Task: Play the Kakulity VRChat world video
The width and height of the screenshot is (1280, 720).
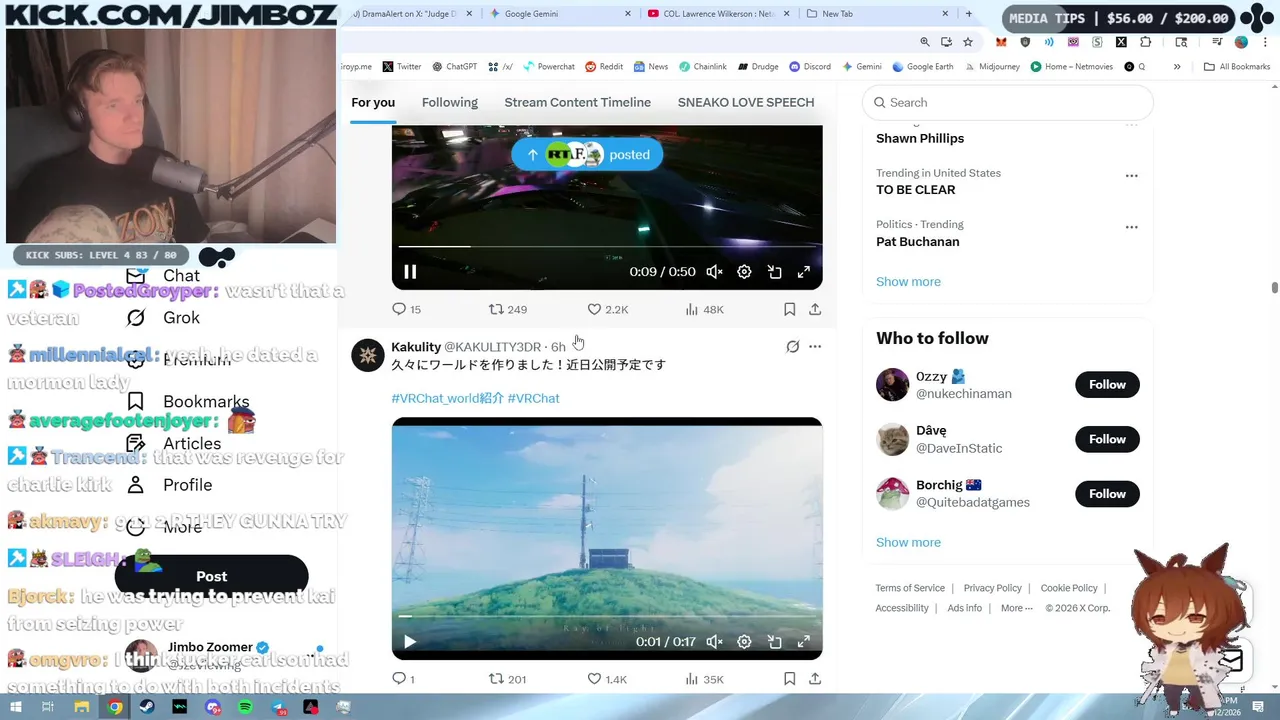Action: [x=410, y=642]
